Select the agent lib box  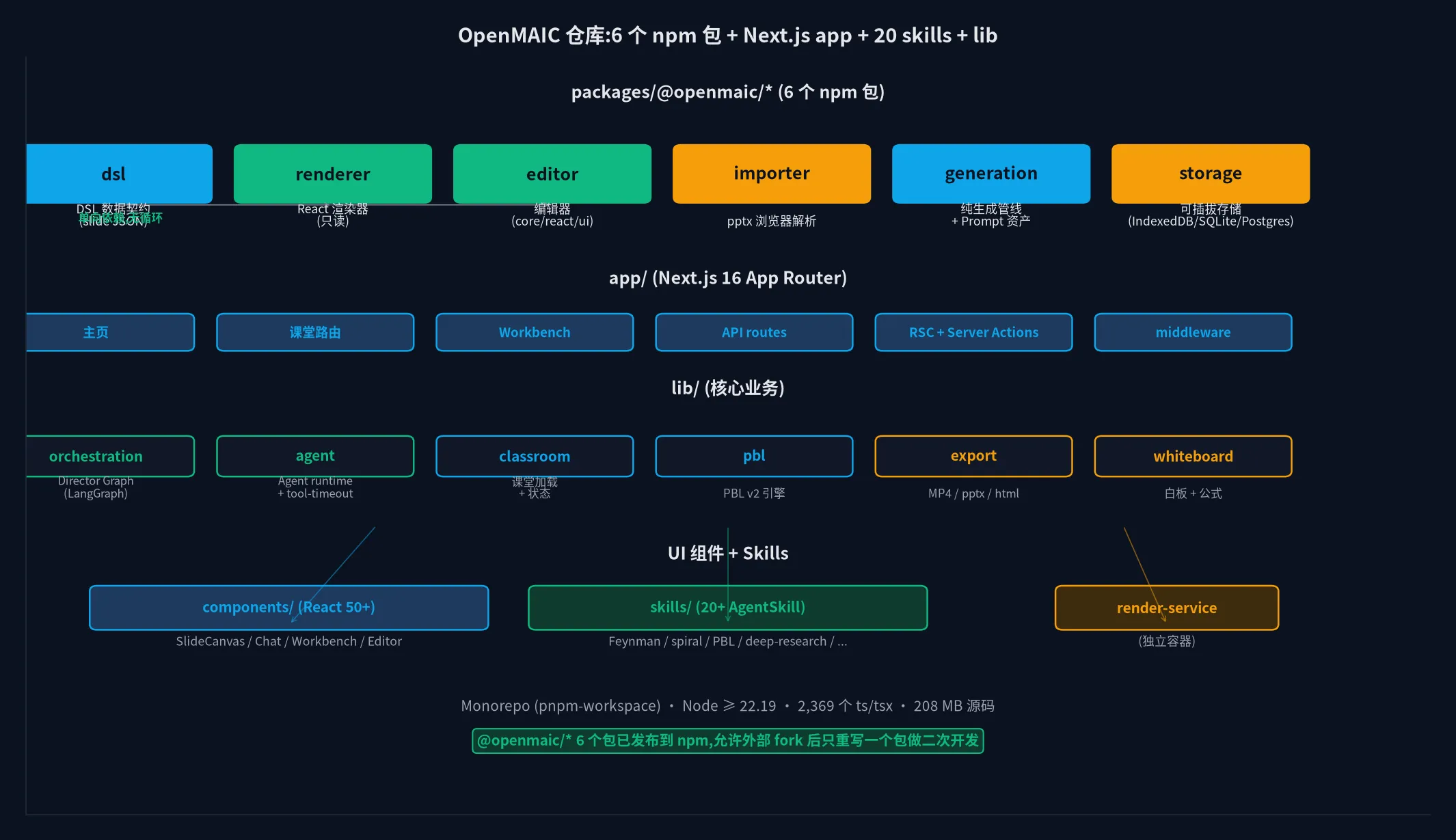click(x=315, y=456)
